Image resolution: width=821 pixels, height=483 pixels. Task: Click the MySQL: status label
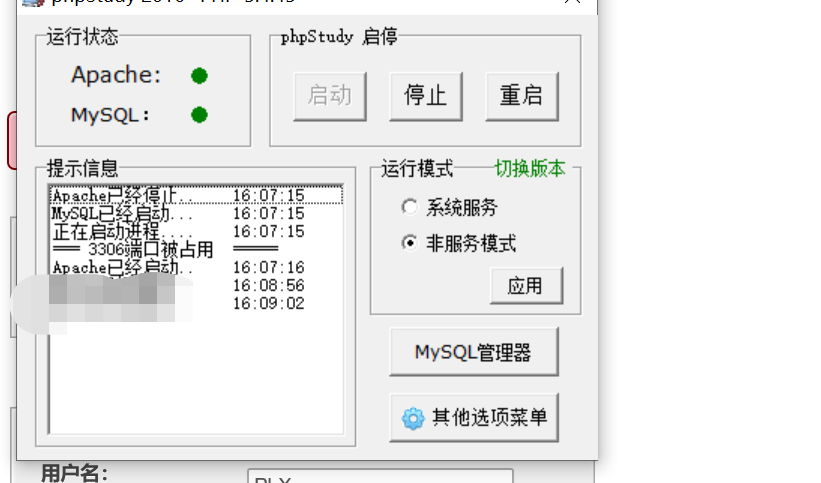point(110,115)
